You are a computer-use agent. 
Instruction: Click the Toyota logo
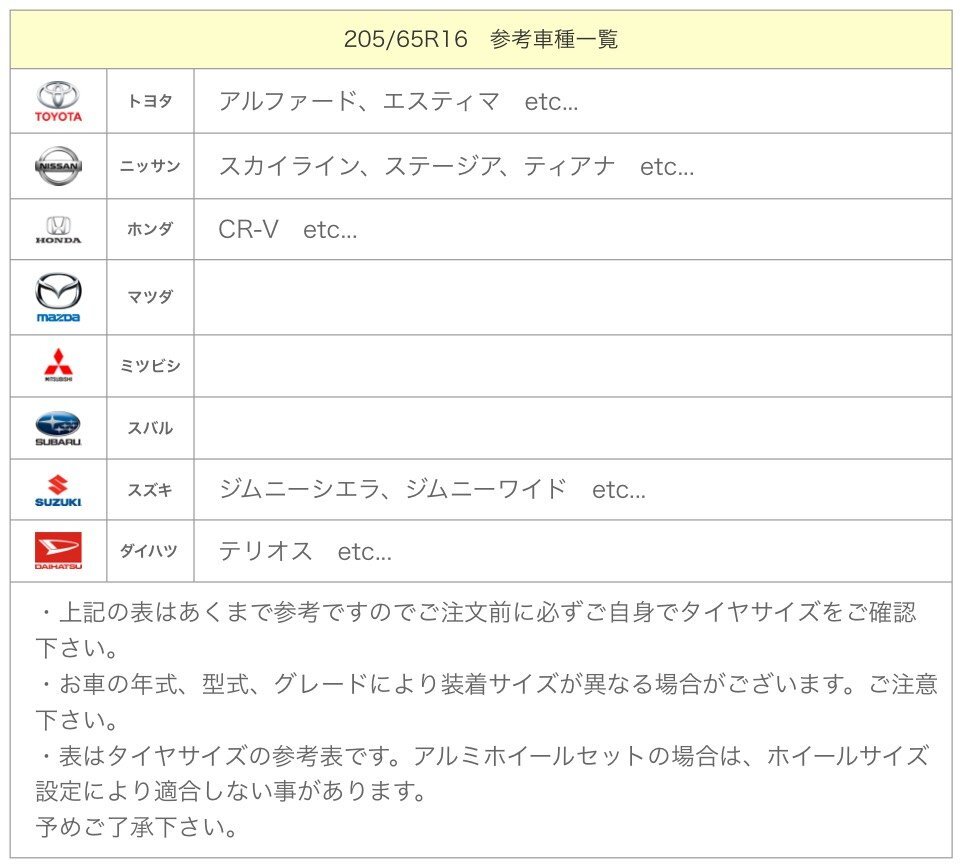[x=58, y=102]
